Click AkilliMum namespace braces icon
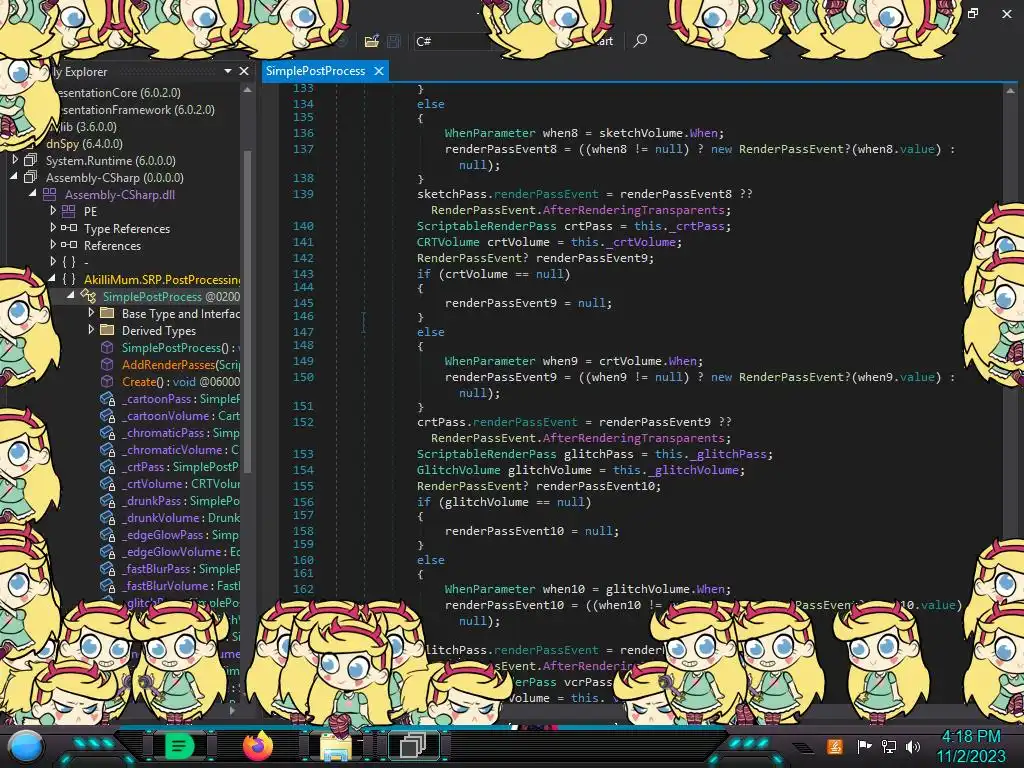1024x768 pixels. [69, 279]
